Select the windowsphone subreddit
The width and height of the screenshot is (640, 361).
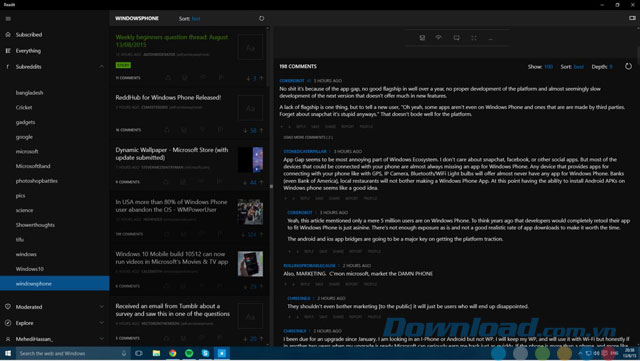55,283
